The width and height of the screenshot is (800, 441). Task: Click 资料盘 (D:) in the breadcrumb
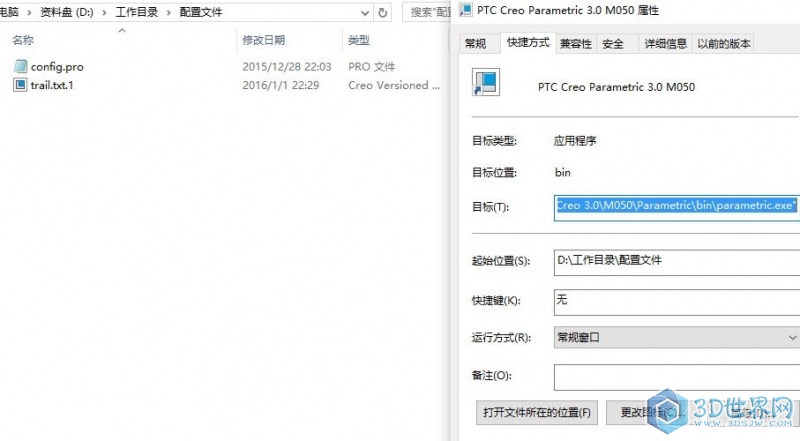[67, 12]
